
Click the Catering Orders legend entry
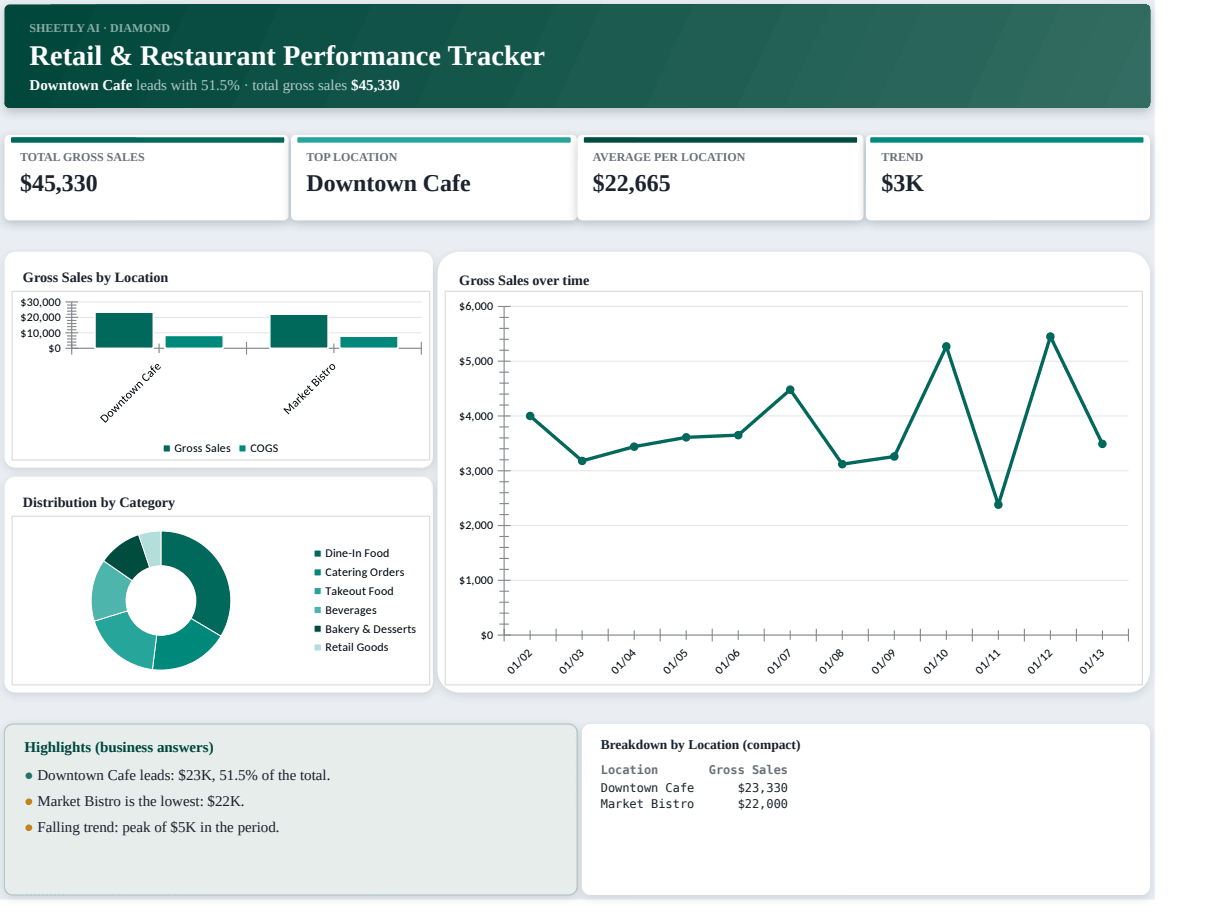pyautogui.click(x=360, y=573)
